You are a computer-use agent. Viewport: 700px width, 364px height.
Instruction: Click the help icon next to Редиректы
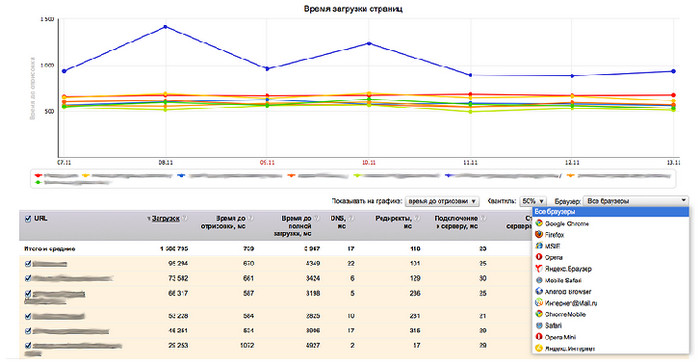pos(417,218)
